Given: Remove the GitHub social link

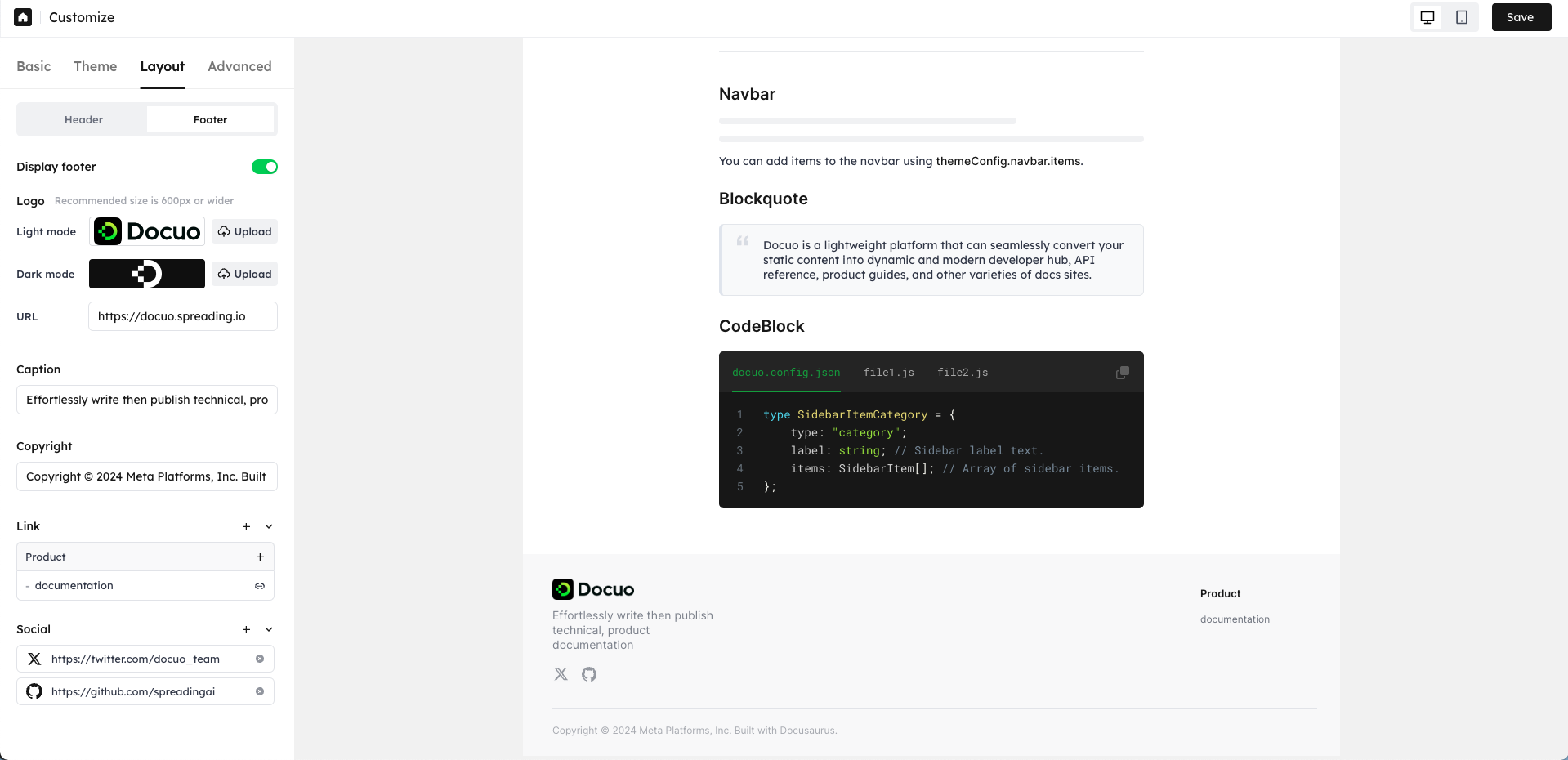Looking at the screenshot, I should point(260,691).
